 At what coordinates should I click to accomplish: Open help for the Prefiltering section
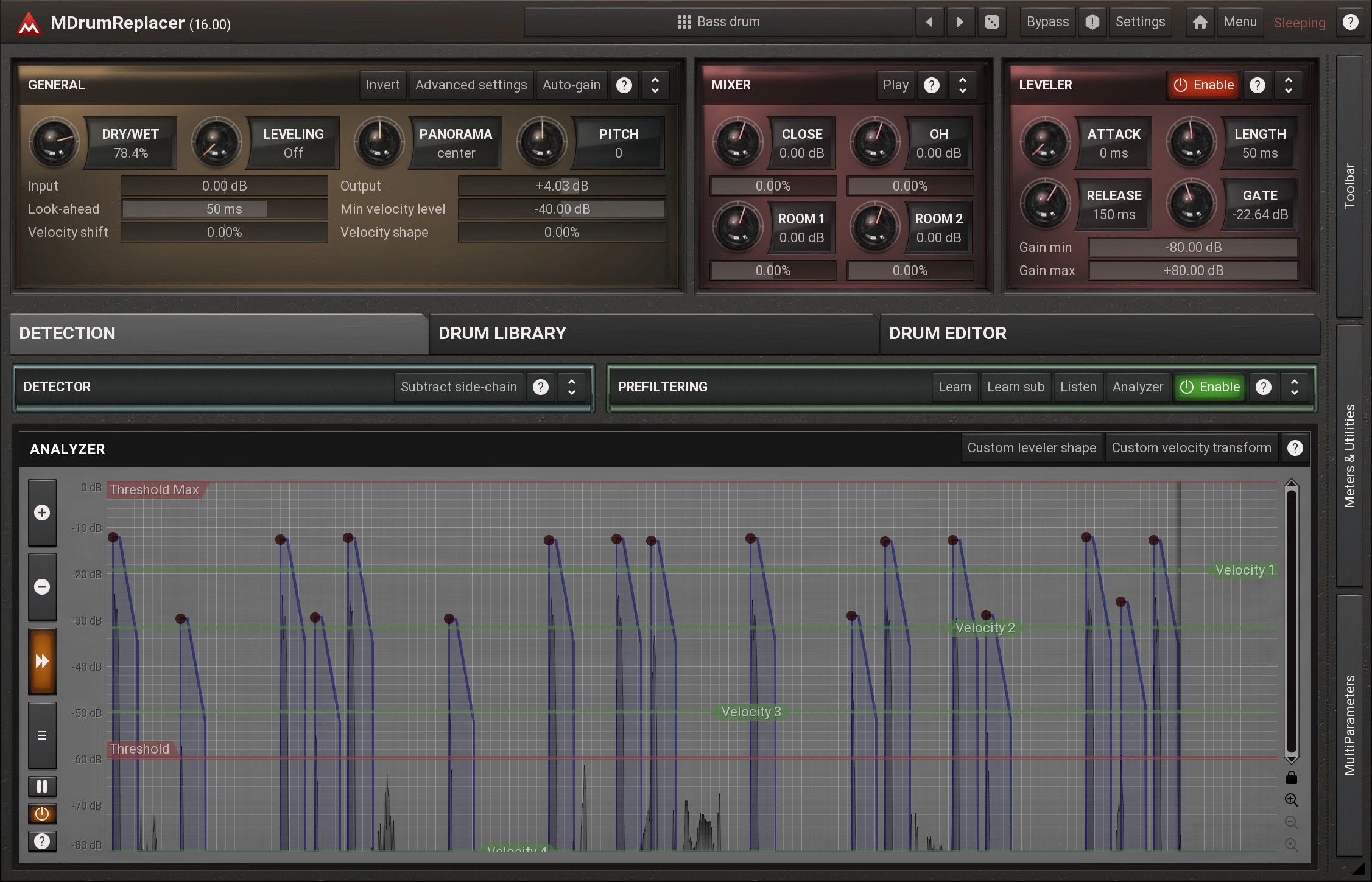tap(1264, 387)
